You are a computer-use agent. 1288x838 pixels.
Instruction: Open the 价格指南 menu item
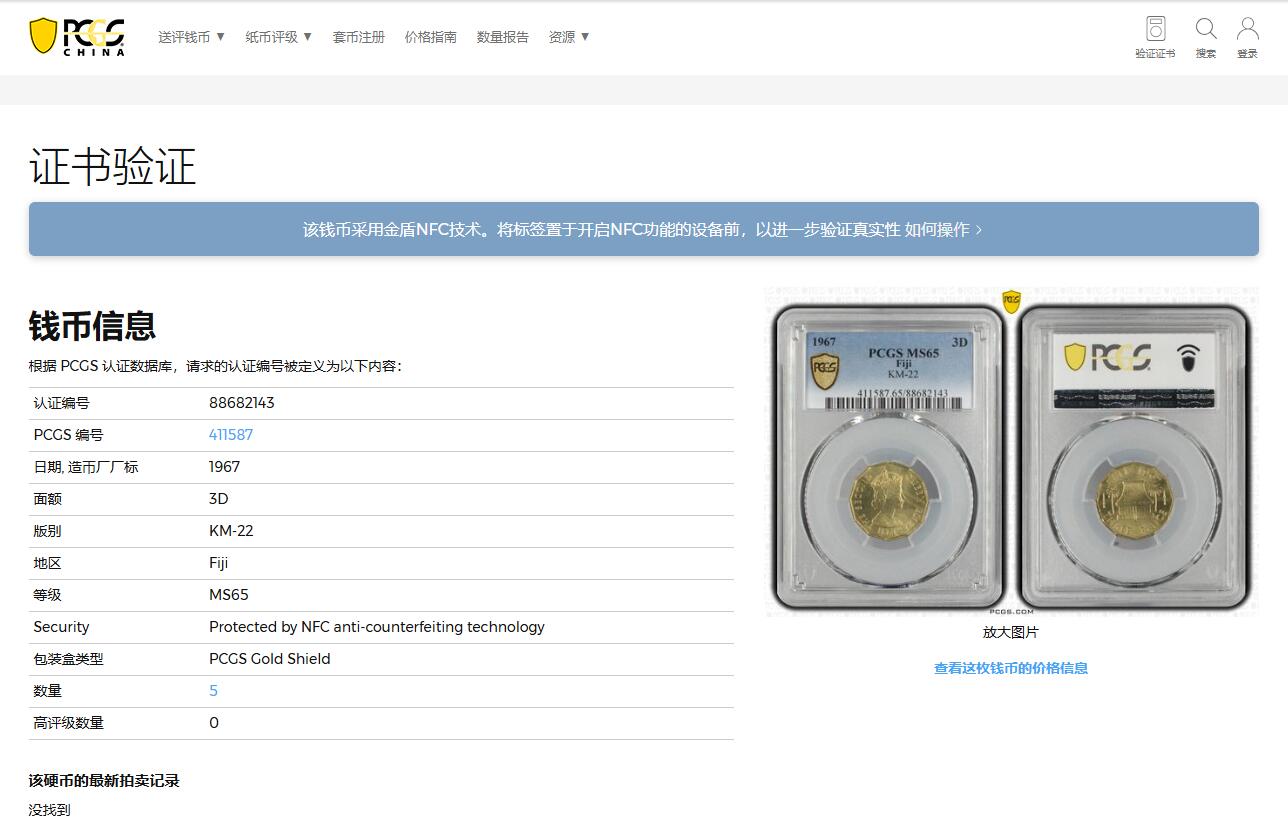pyautogui.click(x=431, y=37)
